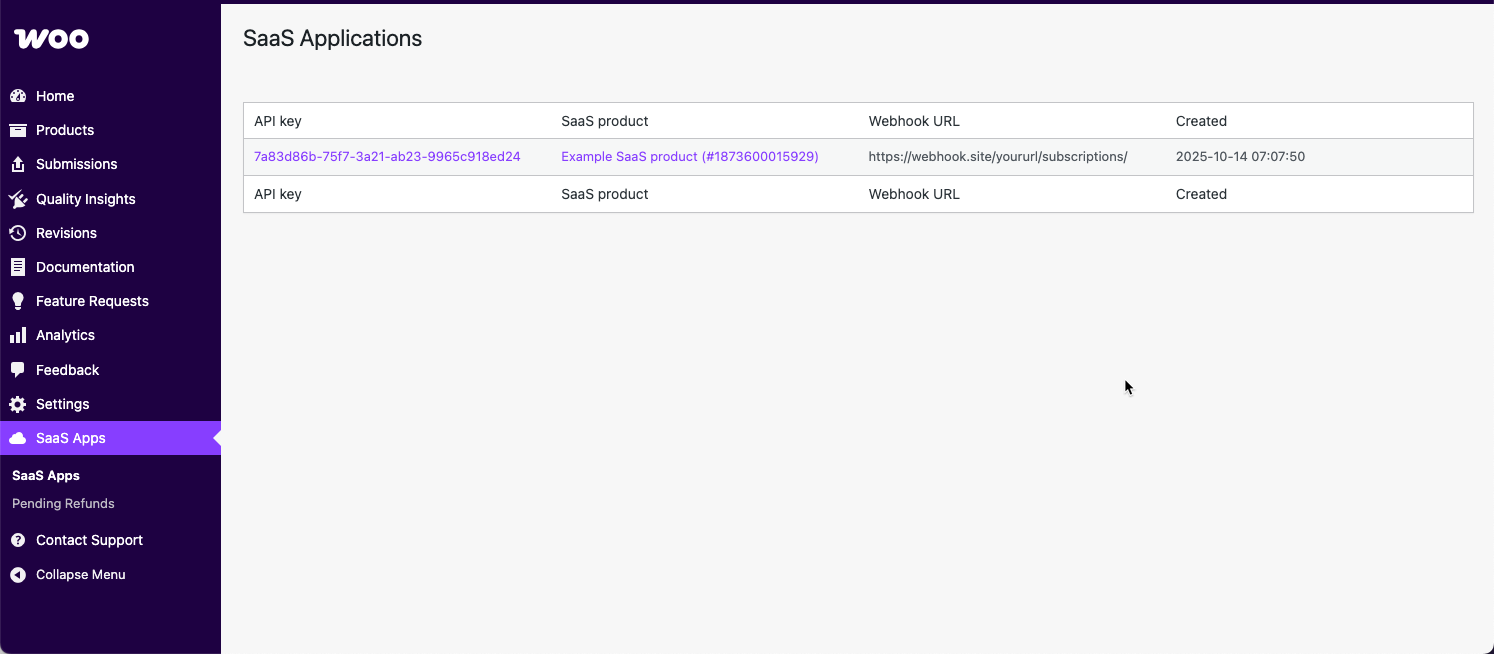This screenshot has width=1494, height=654.
Task: Select the Home dashboard icon
Action: click(19, 96)
